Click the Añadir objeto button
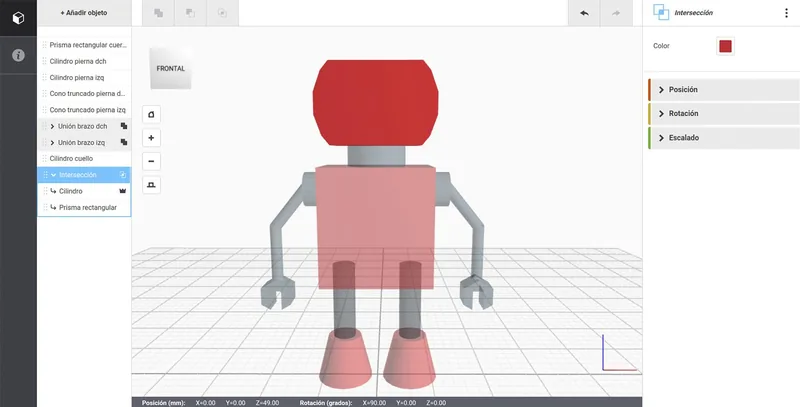This screenshot has width=800, height=407. point(84,13)
